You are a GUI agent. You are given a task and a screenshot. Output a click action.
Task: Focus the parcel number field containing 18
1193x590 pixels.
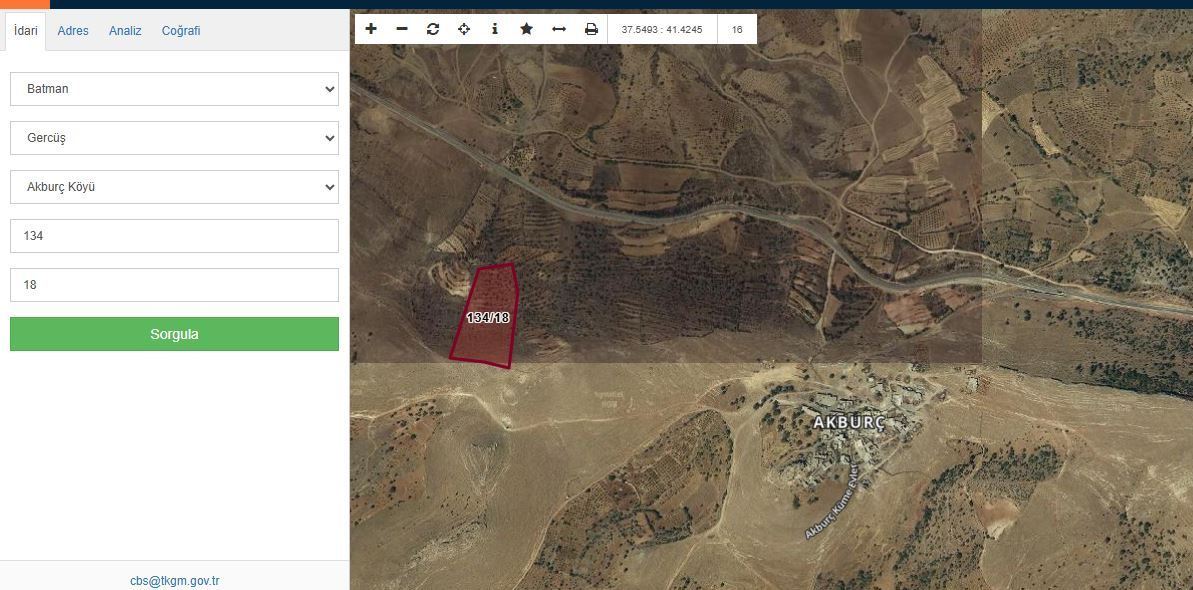point(174,285)
